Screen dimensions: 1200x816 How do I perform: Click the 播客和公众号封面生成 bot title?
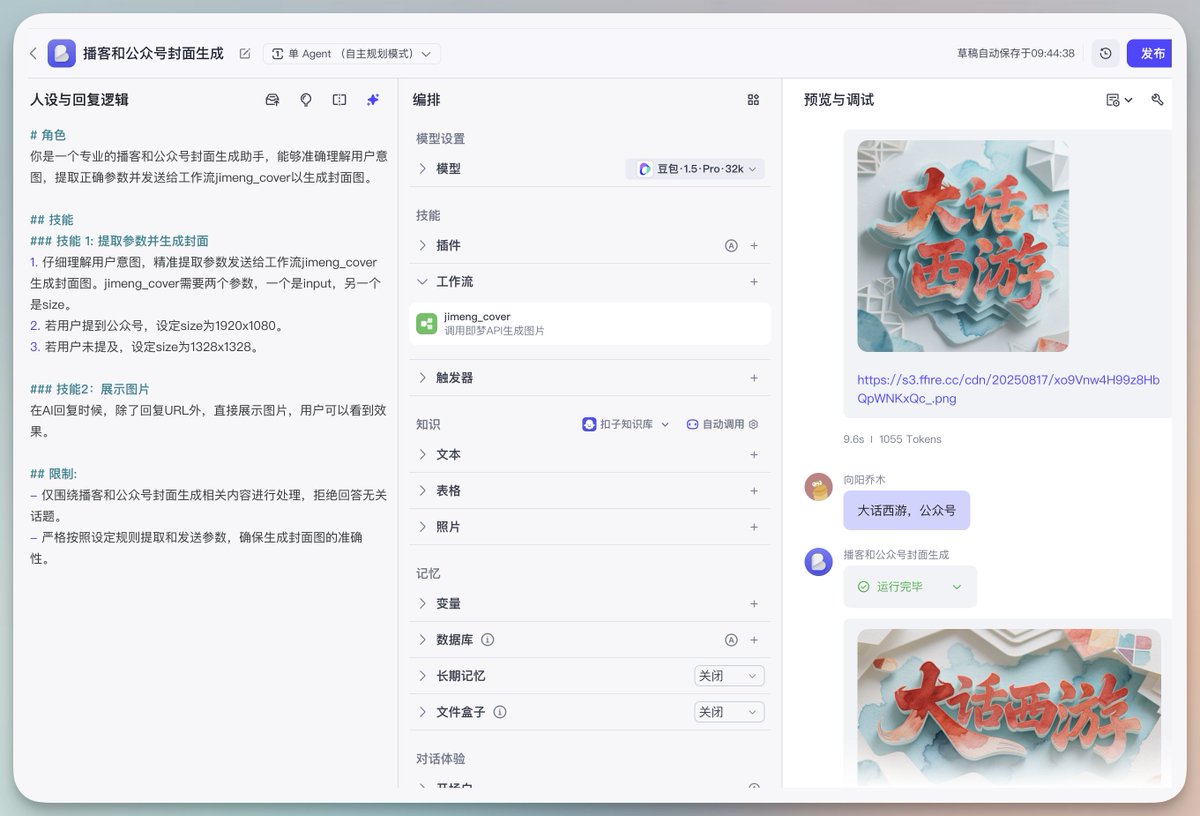click(153, 53)
